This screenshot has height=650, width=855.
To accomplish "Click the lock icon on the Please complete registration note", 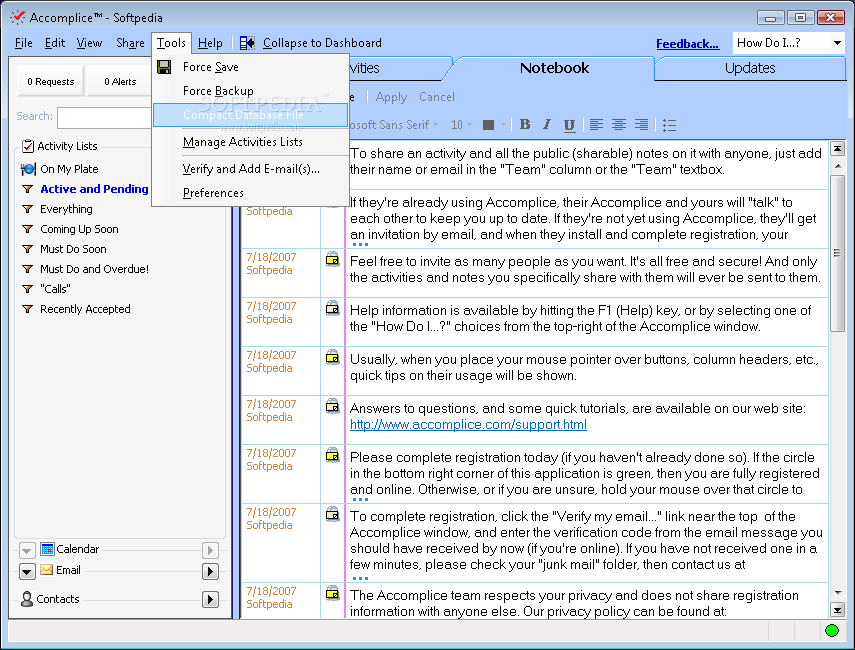I will [332, 455].
